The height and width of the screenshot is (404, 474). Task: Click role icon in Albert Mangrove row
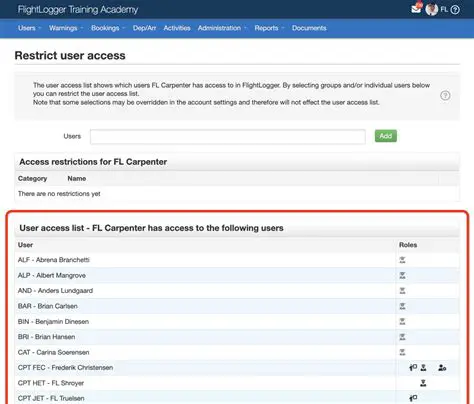[402, 275]
